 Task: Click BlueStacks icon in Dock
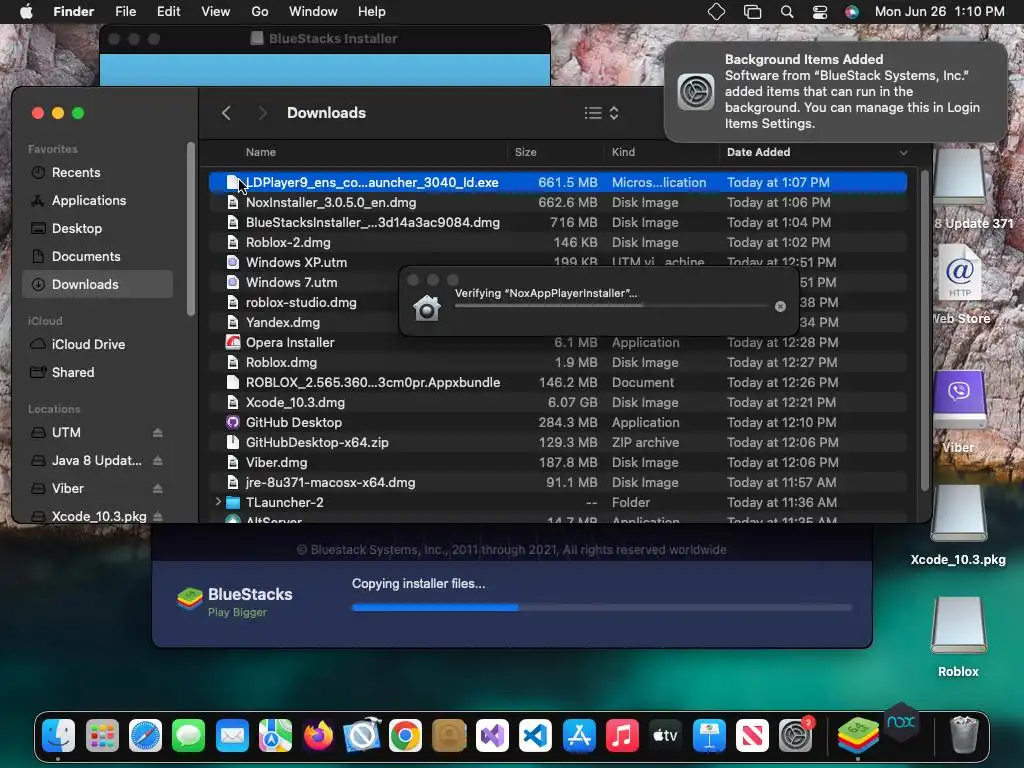pyautogui.click(x=857, y=736)
